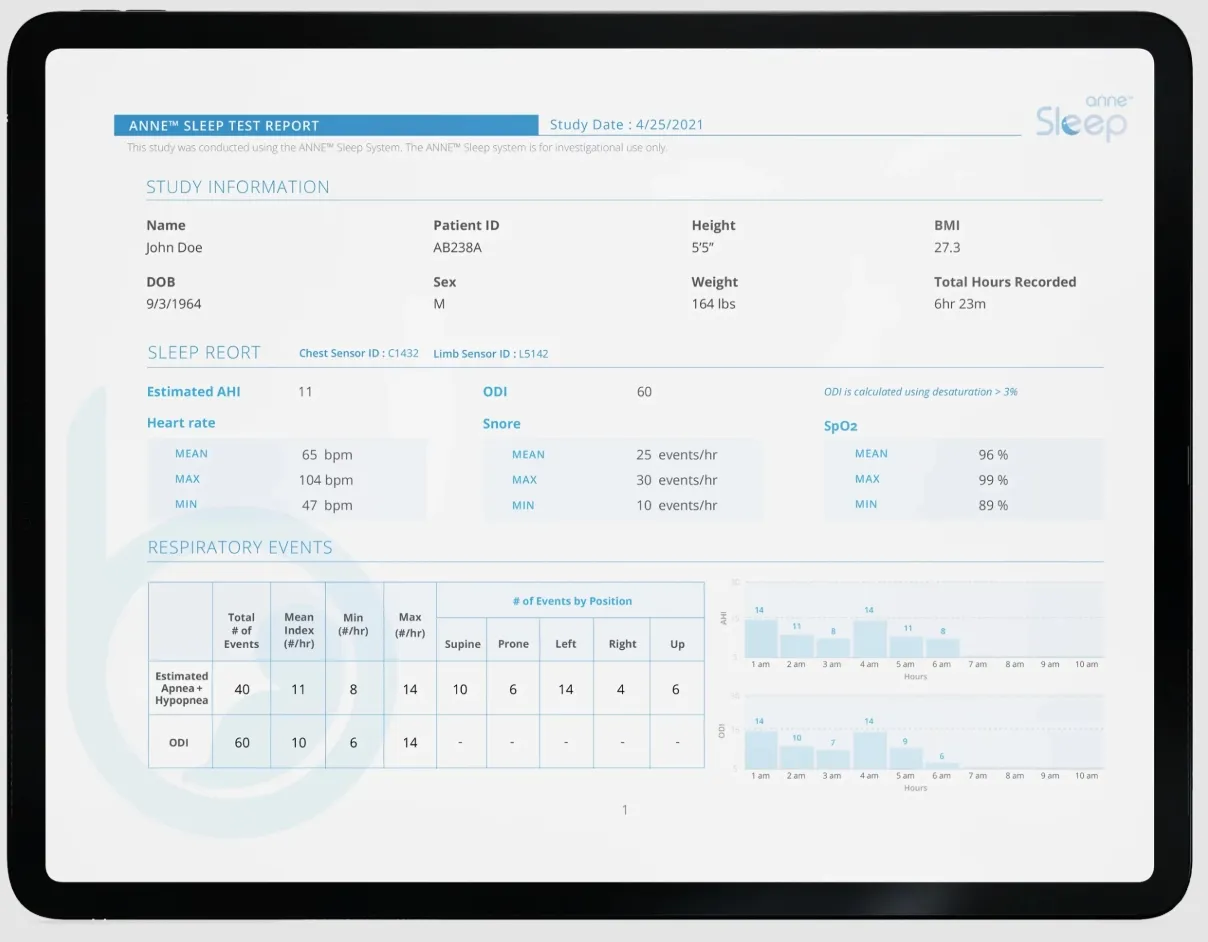Click the STUDY INFORMATION heading
This screenshot has height=942, width=1208.
(x=238, y=187)
